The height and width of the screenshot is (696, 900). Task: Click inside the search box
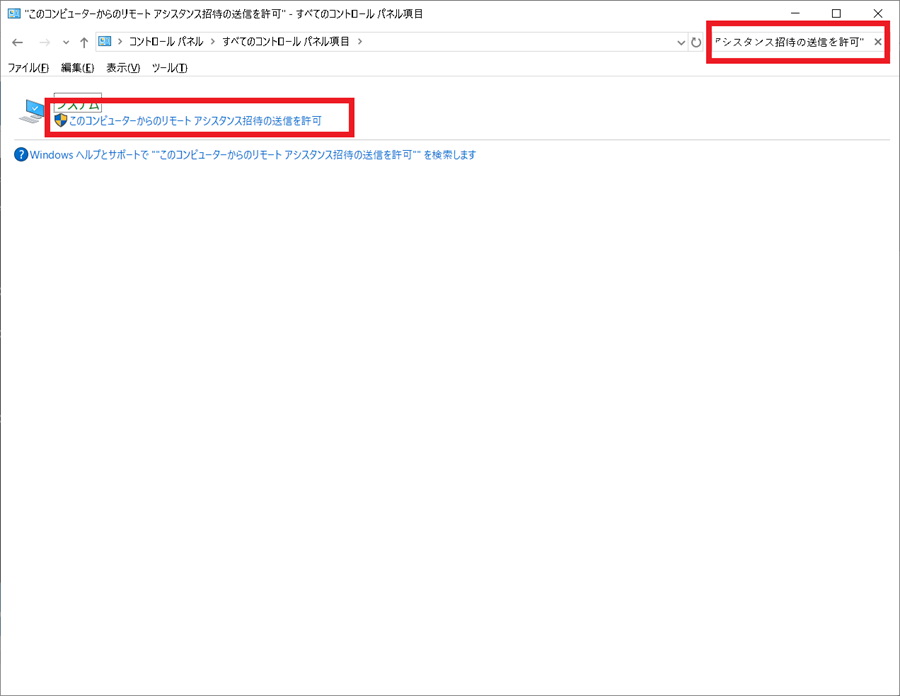point(791,42)
